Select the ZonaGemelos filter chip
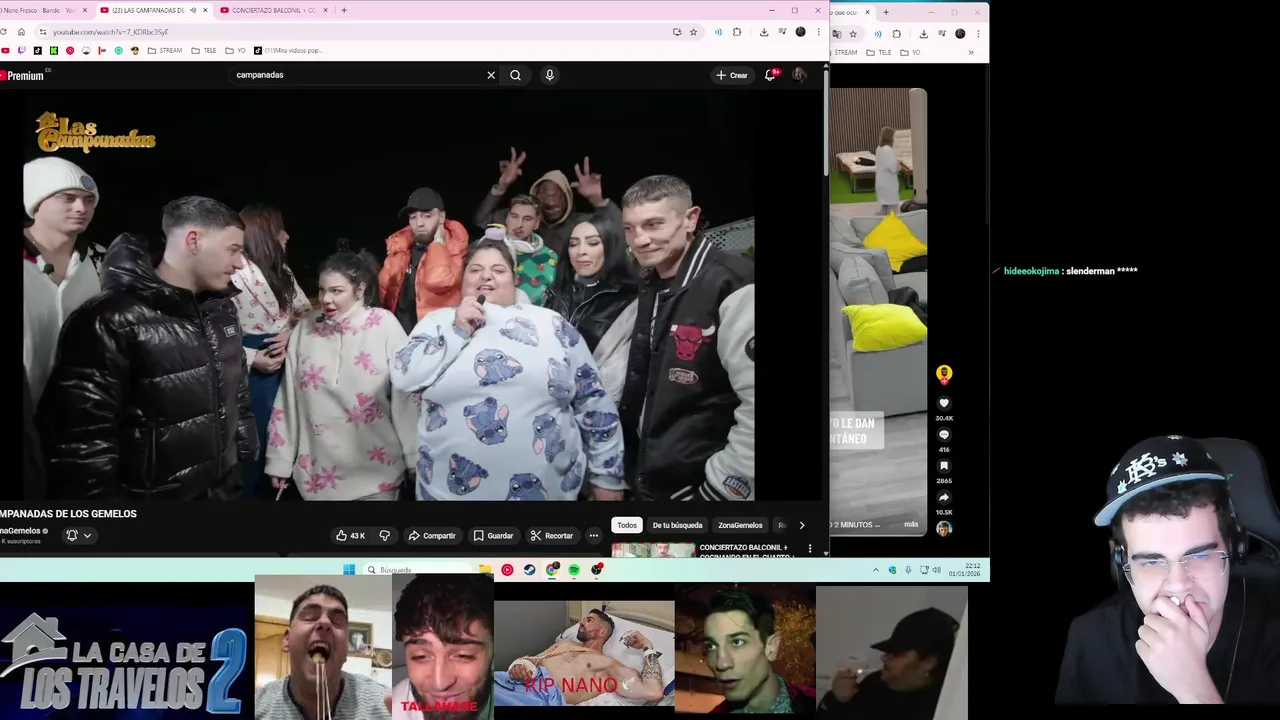The width and height of the screenshot is (1280, 720). pyautogui.click(x=740, y=525)
